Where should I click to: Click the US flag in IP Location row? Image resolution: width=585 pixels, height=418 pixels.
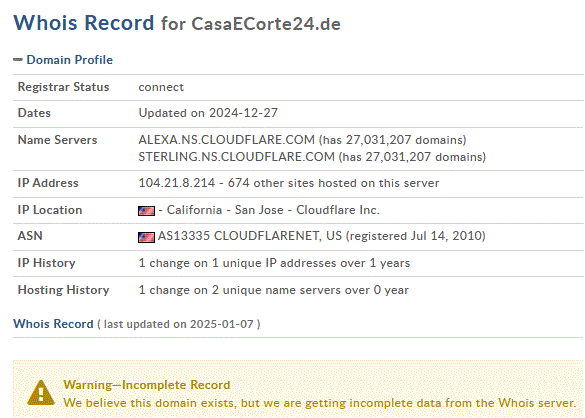tap(146, 211)
